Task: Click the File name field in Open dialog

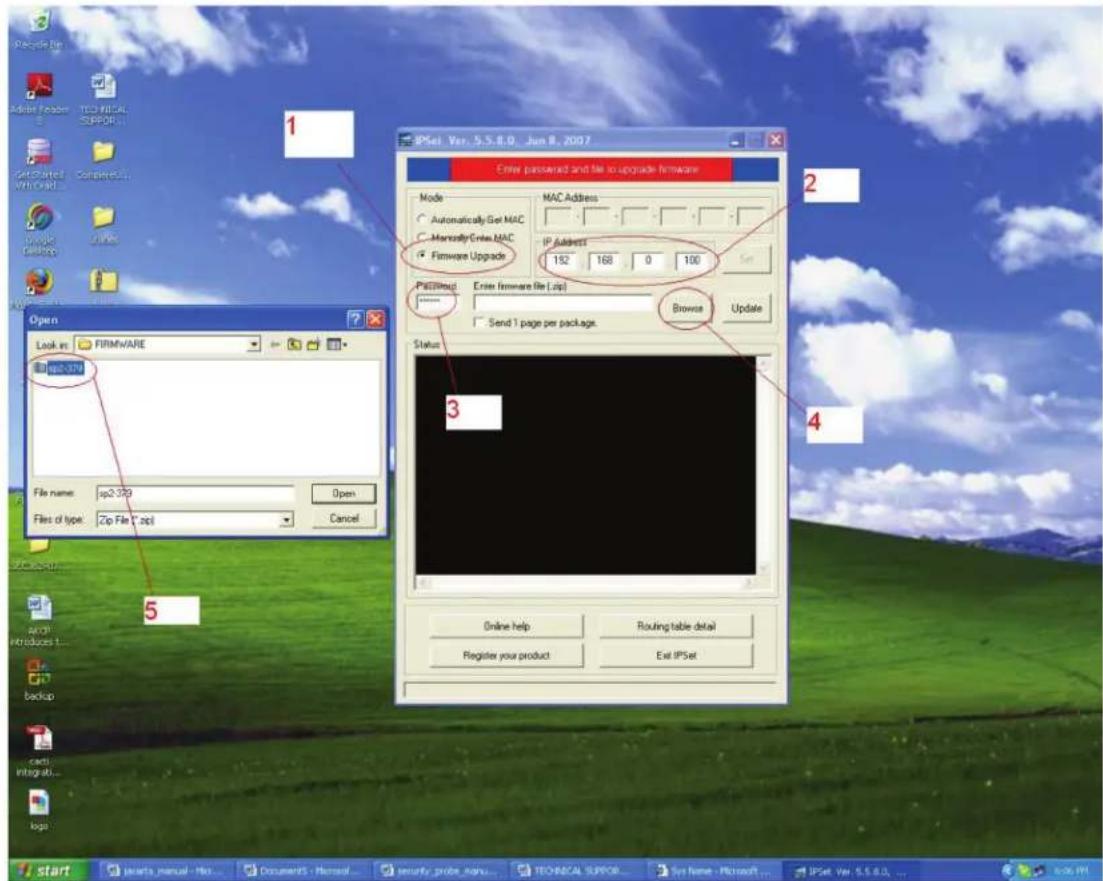Action: [195, 493]
